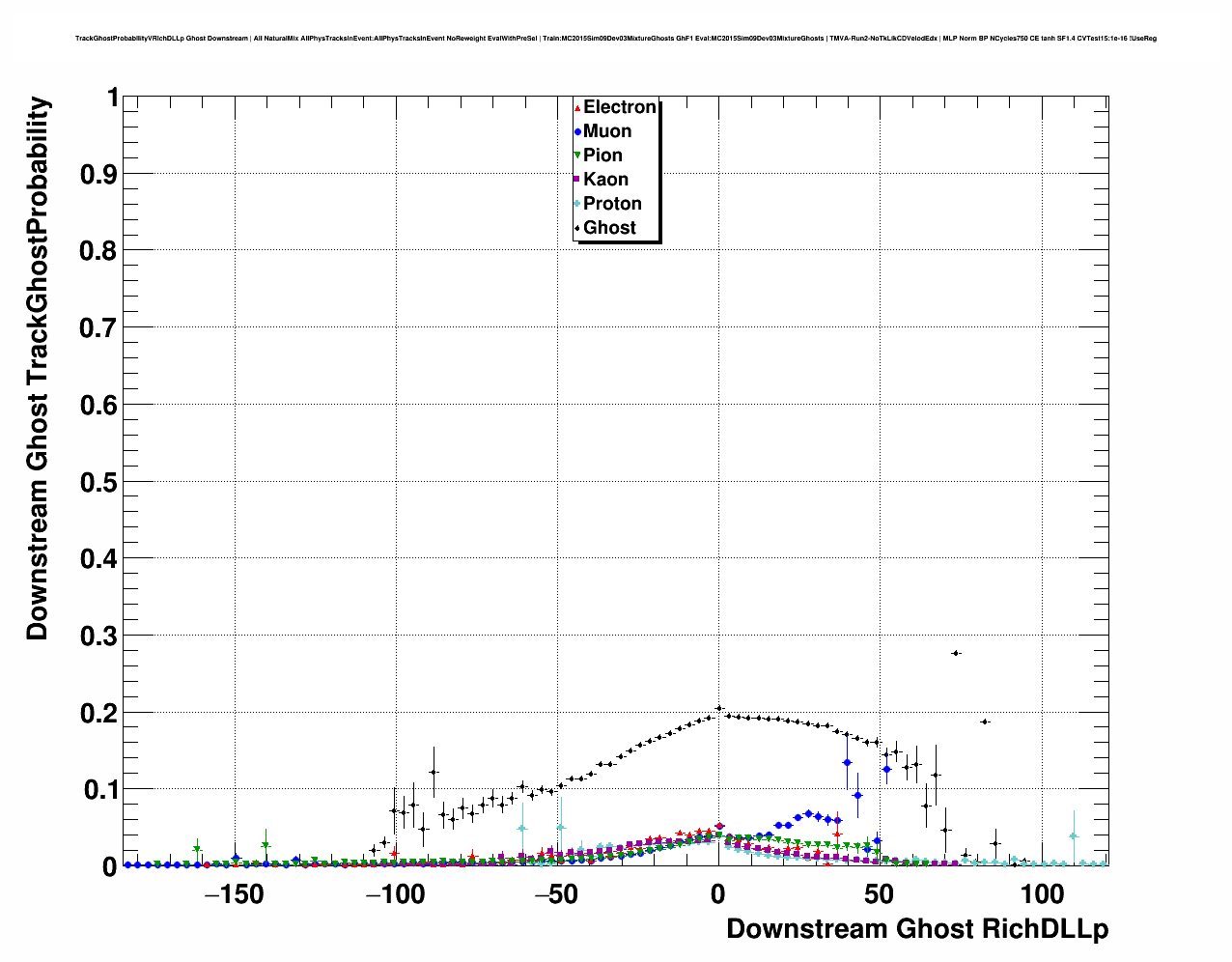The height and width of the screenshot is (962, 1232).
Task: Select the Muon legend label
Action: pos(607,131)
